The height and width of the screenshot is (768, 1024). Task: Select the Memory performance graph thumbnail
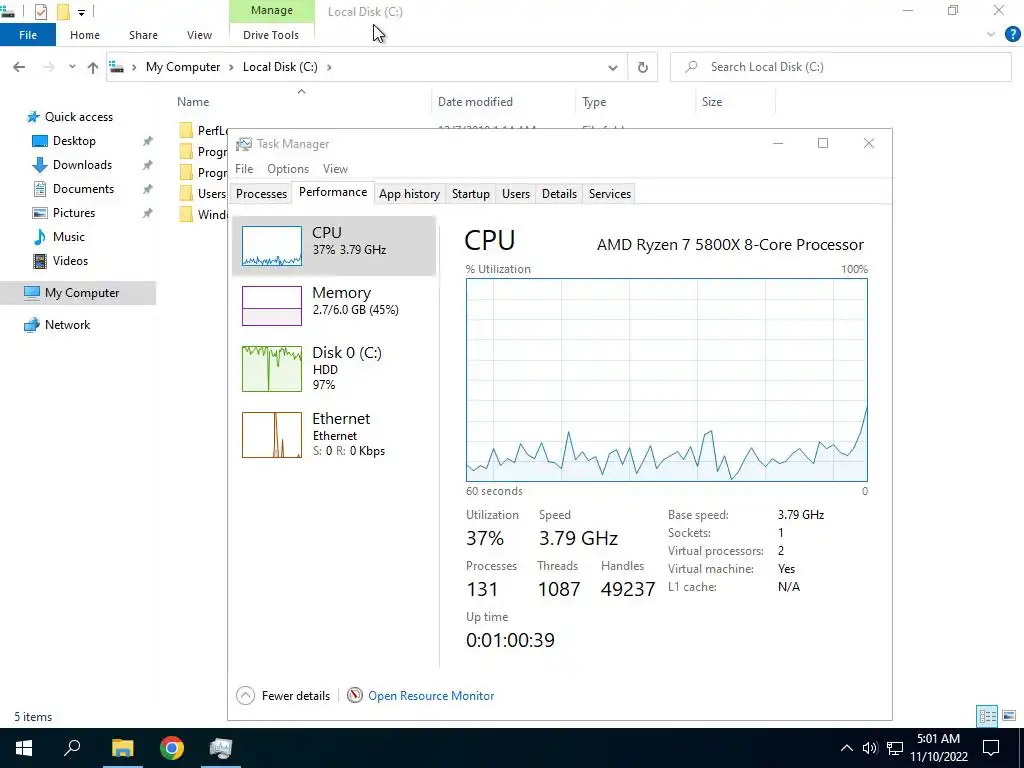pos(272,306)
